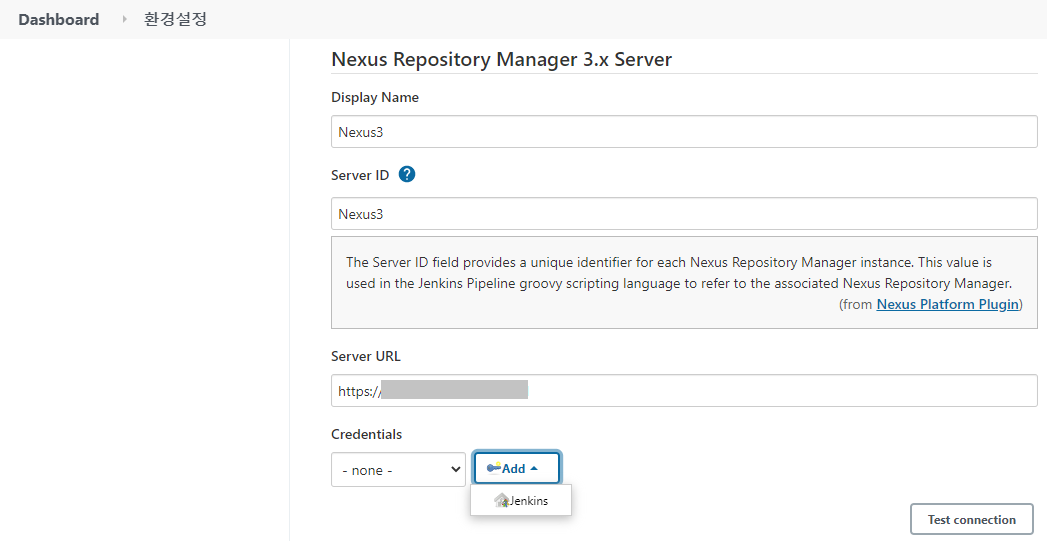Click the Dashboard breadcrumb

pos(59,19)
